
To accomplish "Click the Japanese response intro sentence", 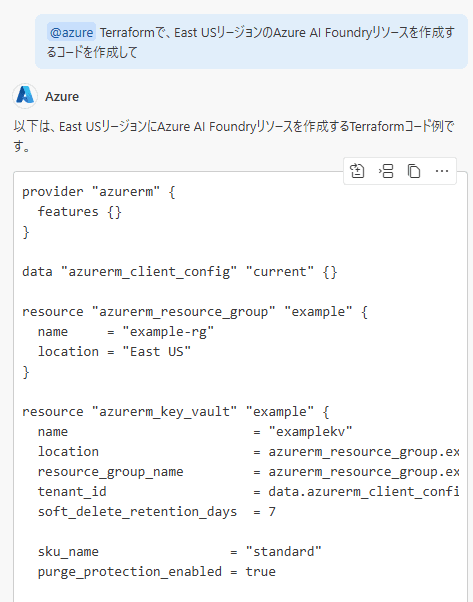I will coord(234,136).
